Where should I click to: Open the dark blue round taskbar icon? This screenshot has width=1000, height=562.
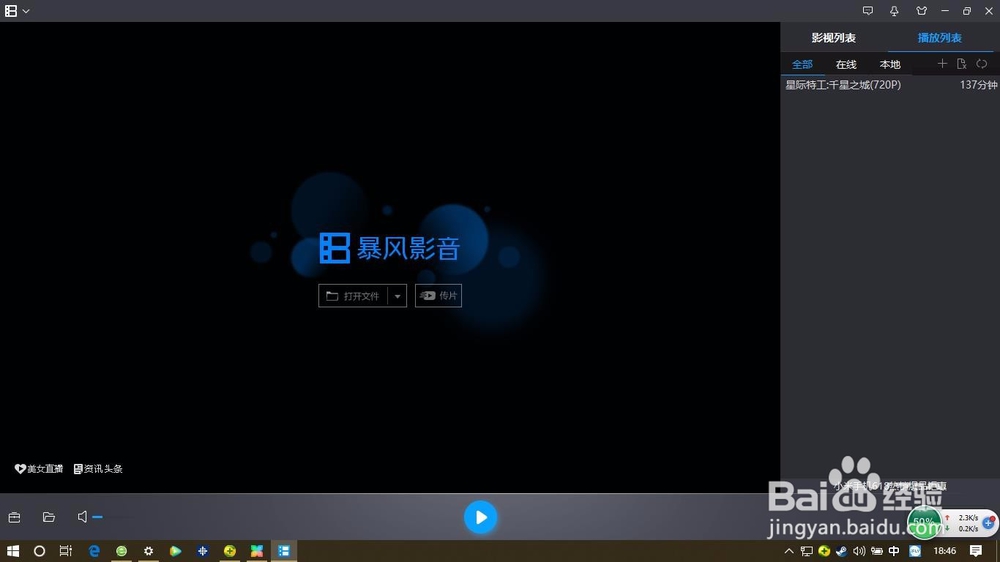coord(202,551)
